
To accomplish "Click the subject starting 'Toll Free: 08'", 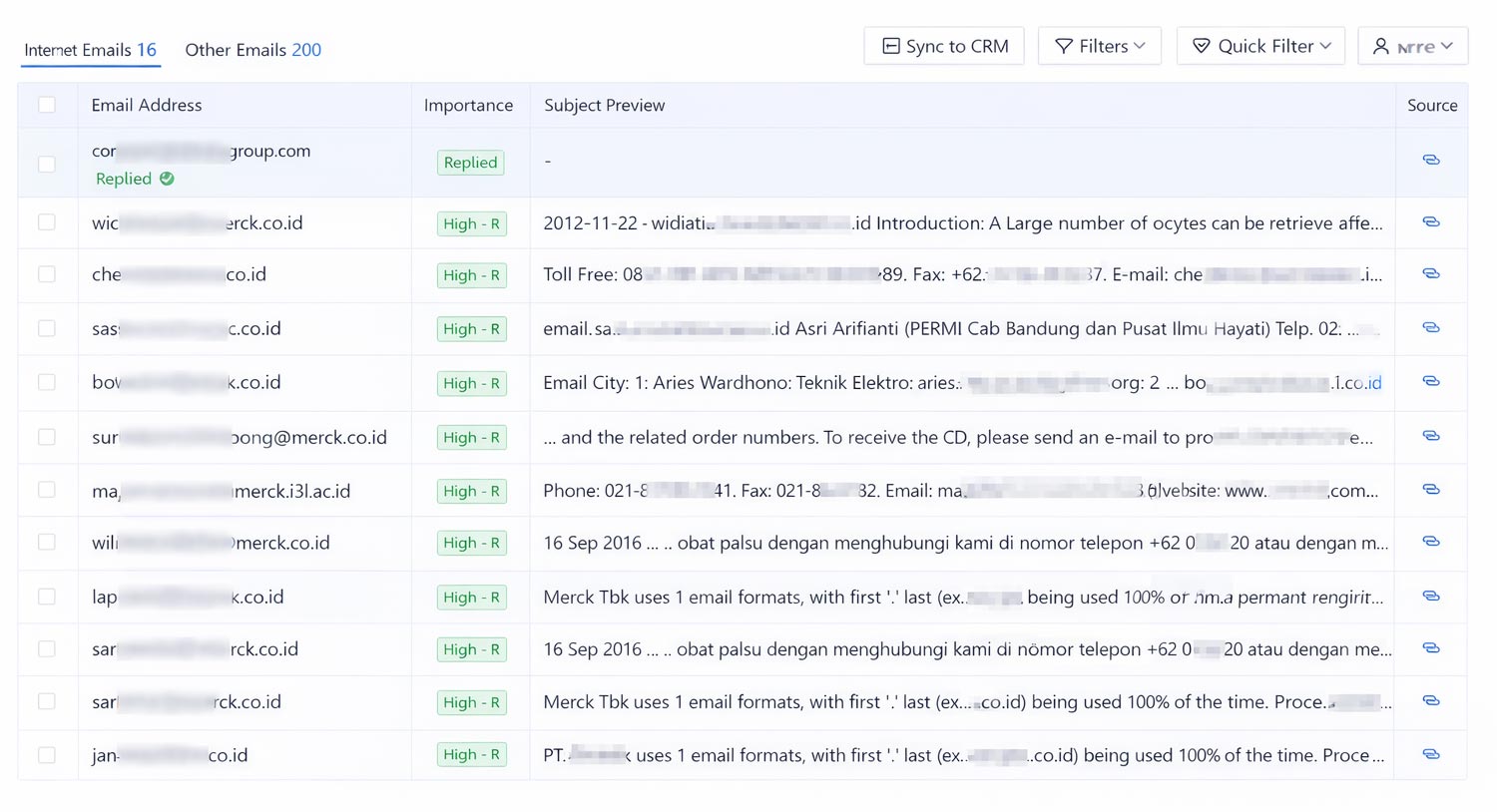I will (963, 274).
